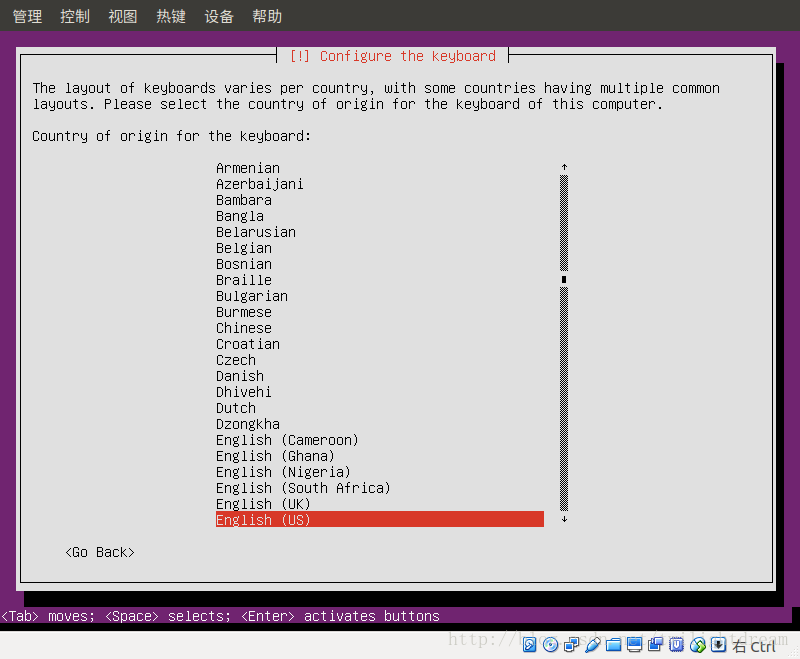Viewport: 800px width, 659px height.
Task: Click the floppy drives status icon
Action: pos(572,644)
